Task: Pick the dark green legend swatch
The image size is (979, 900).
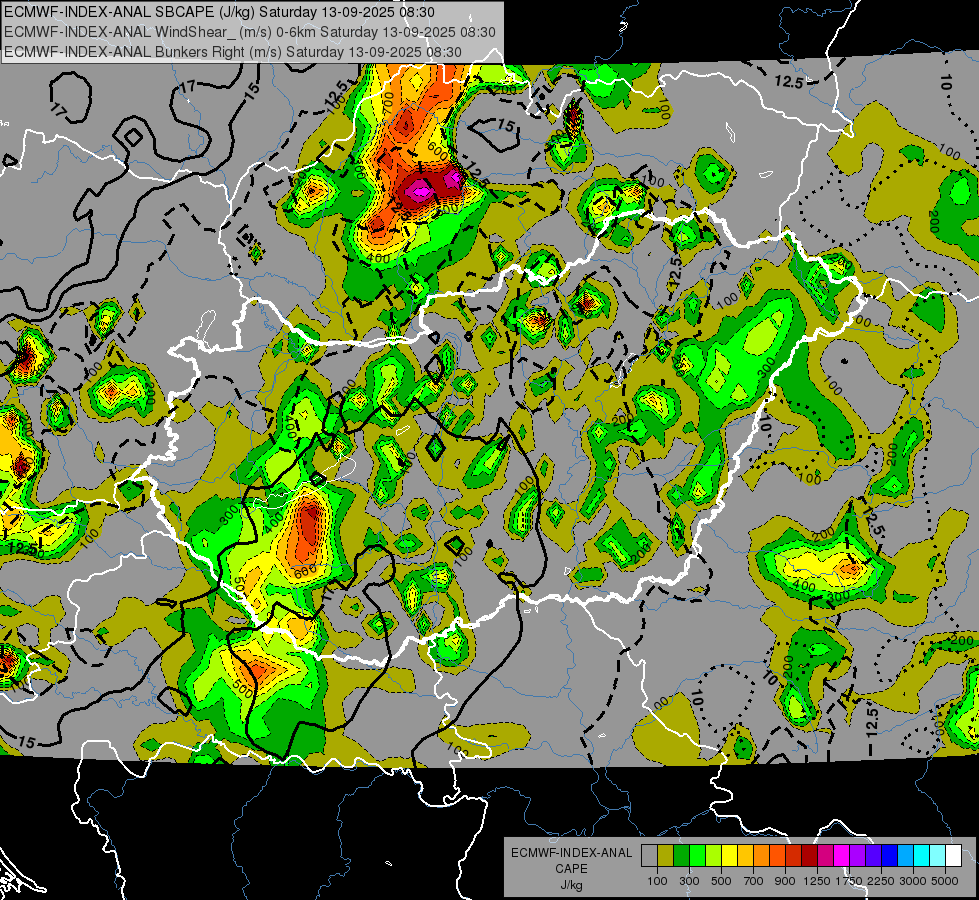Action: 681,856
